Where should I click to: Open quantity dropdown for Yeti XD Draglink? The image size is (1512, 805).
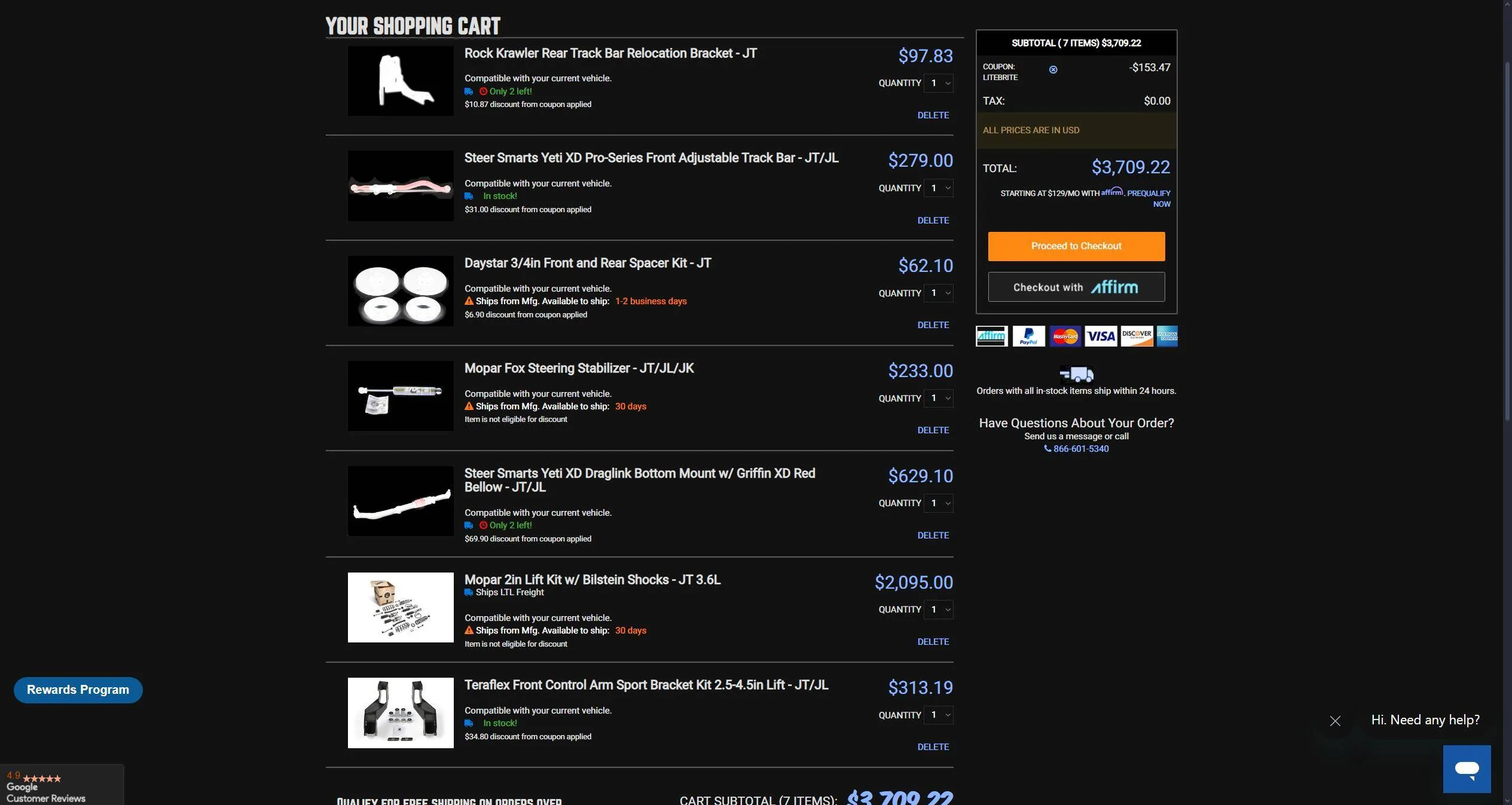point(938,503)
